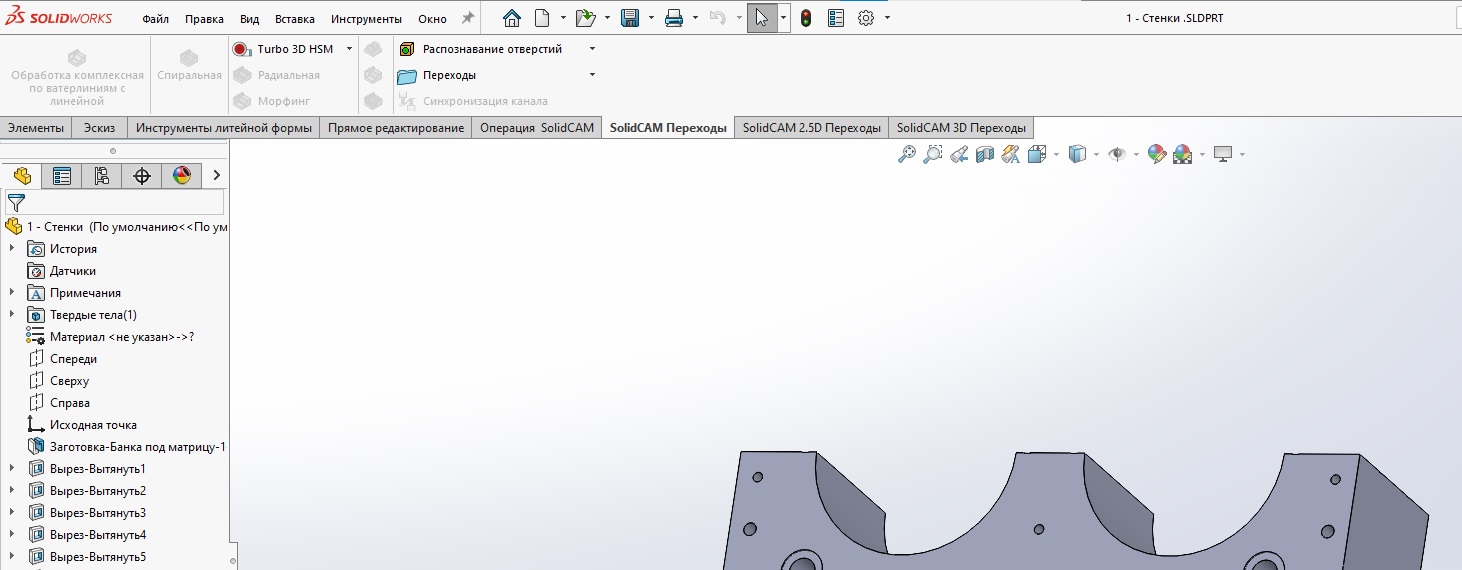
Task: Create a new document with New icon
Action: tap(542, 18)
